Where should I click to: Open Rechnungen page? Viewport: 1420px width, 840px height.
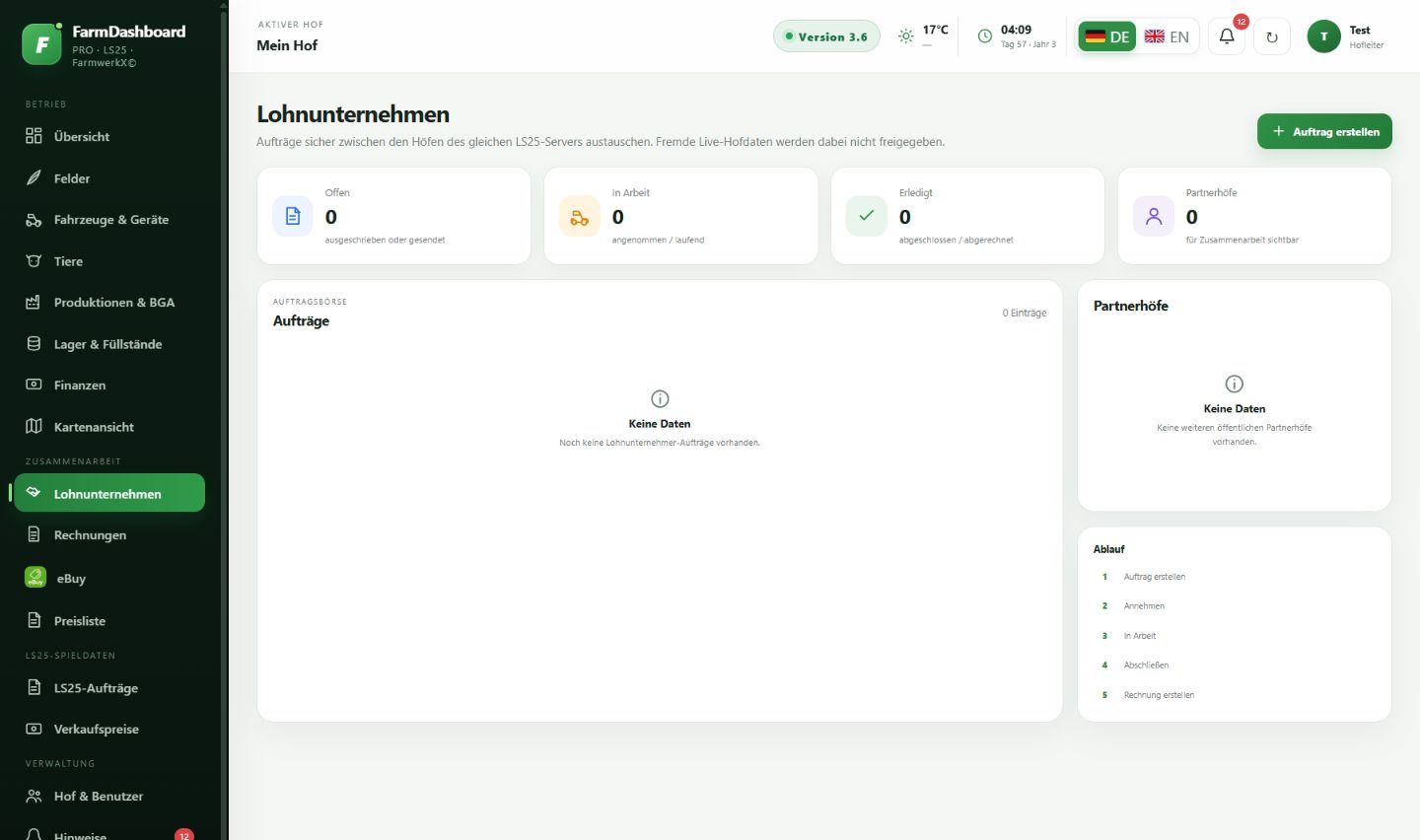click(109, 534)
